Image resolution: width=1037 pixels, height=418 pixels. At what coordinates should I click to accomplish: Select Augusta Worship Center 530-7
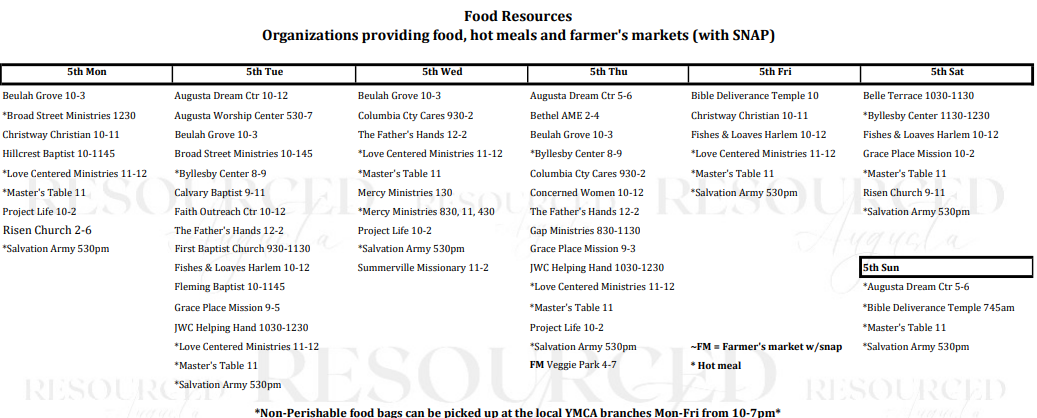[x=243, y=116]
